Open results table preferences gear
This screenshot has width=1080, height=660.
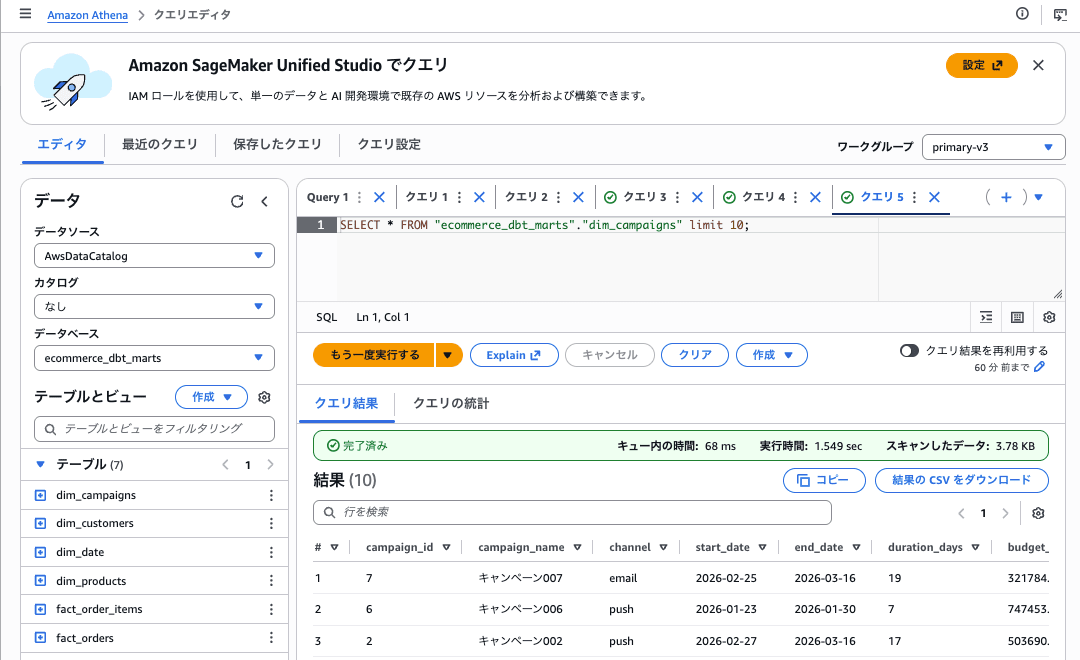(x=1038, y=513)
